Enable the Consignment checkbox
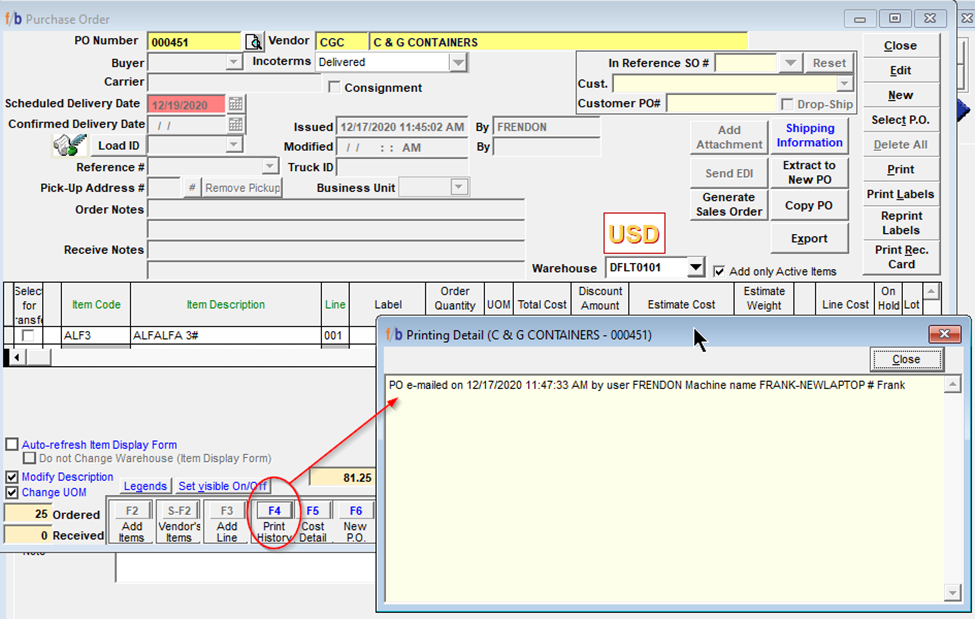 click(334, 88)
